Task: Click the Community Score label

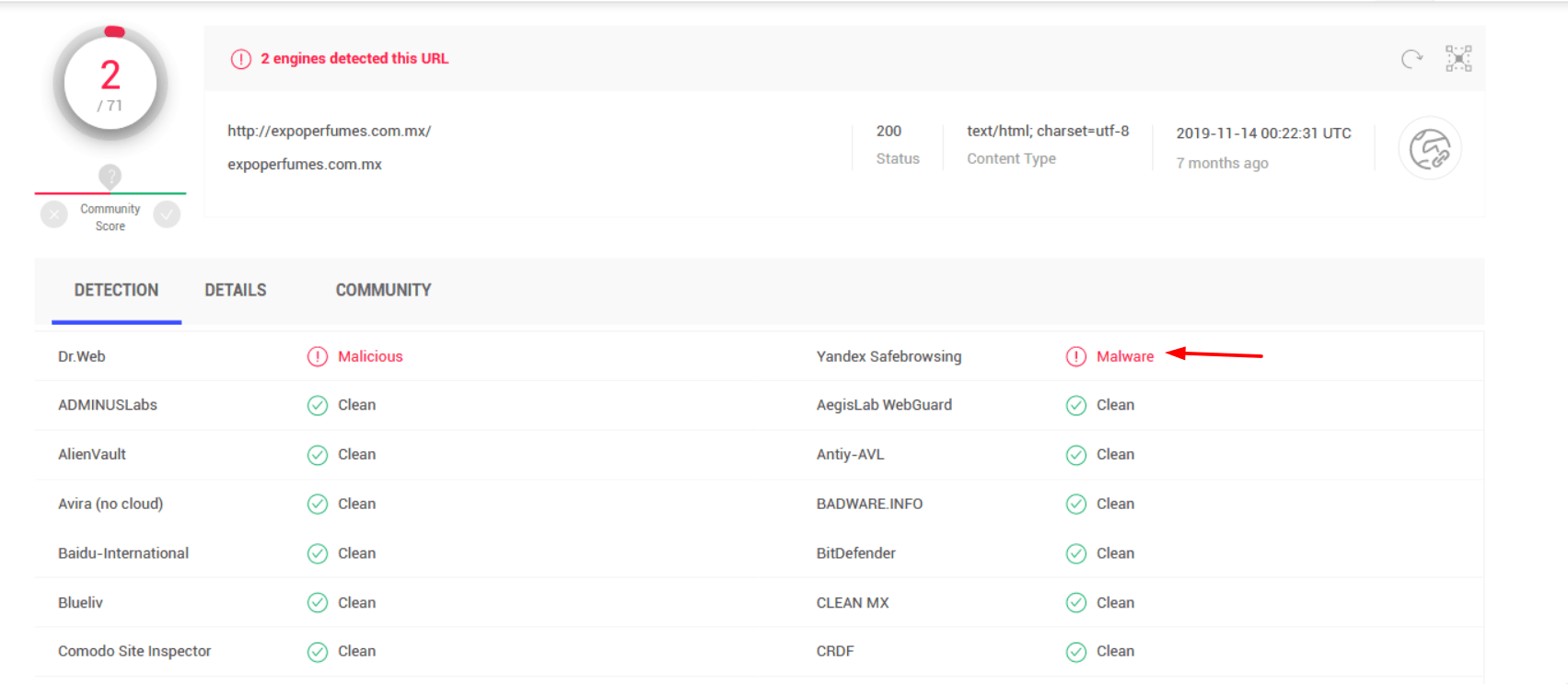Action: tap(110, 217)
